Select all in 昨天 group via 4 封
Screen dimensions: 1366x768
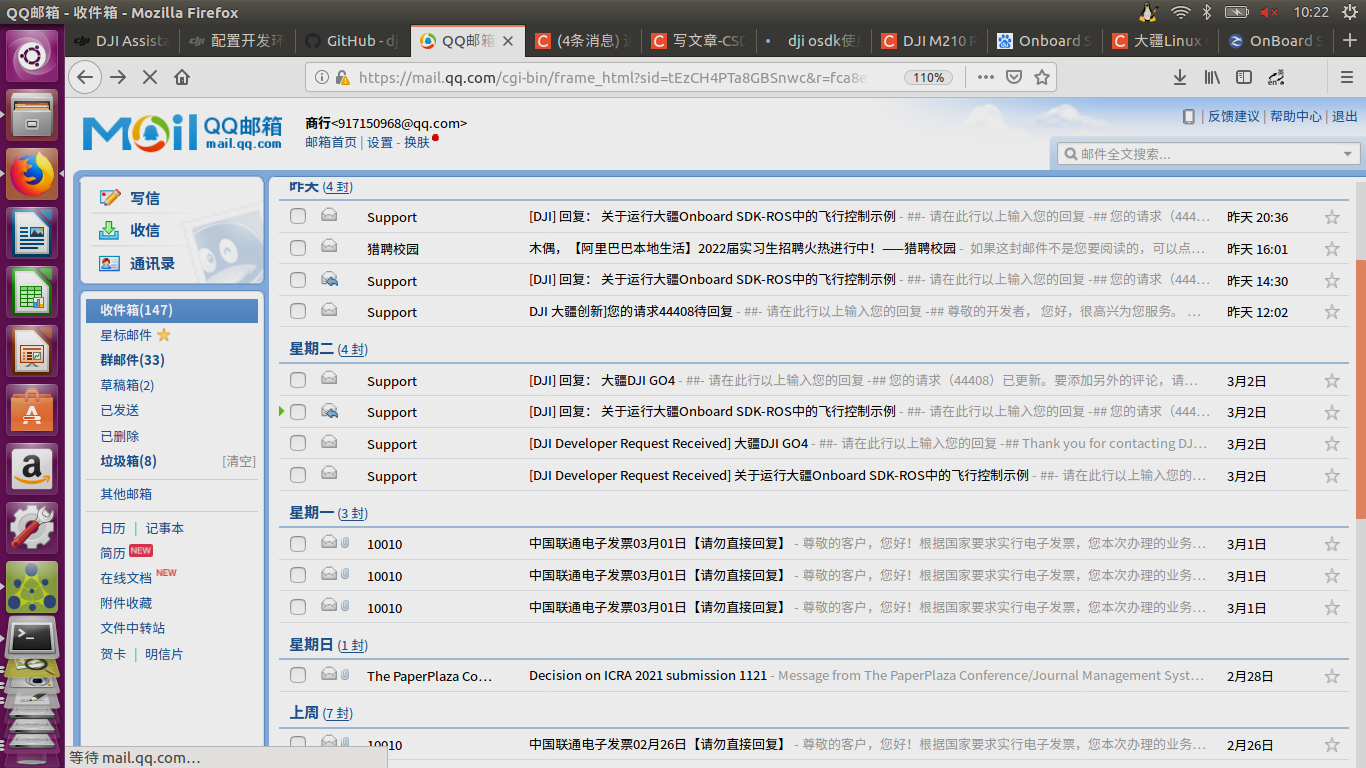(337, 187)
